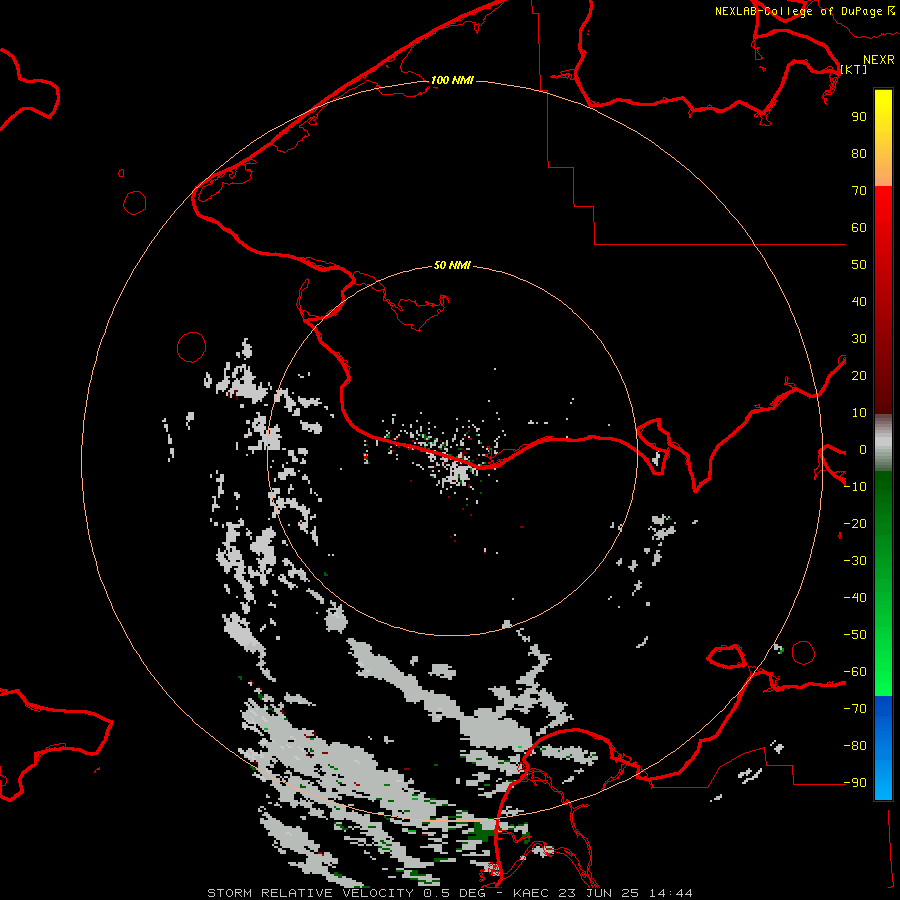
Task: Click the 14:44 timestamp in the caption
Action: [671, 893]
